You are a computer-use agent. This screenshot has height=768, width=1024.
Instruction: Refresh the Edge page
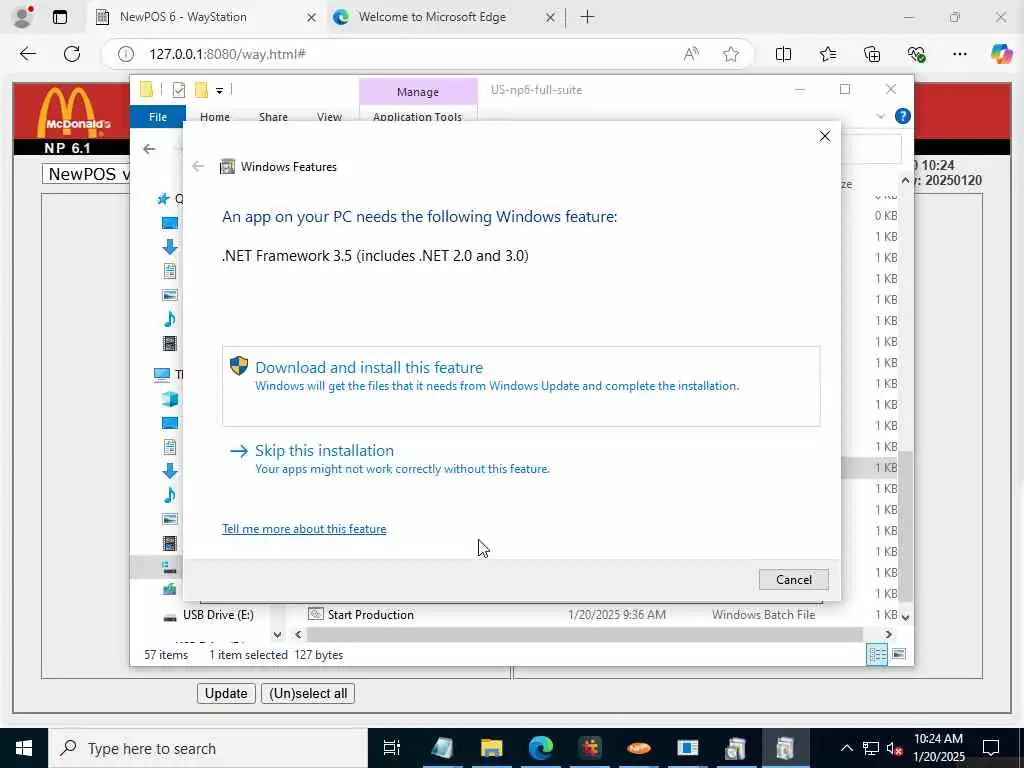(x=72, y=54)
